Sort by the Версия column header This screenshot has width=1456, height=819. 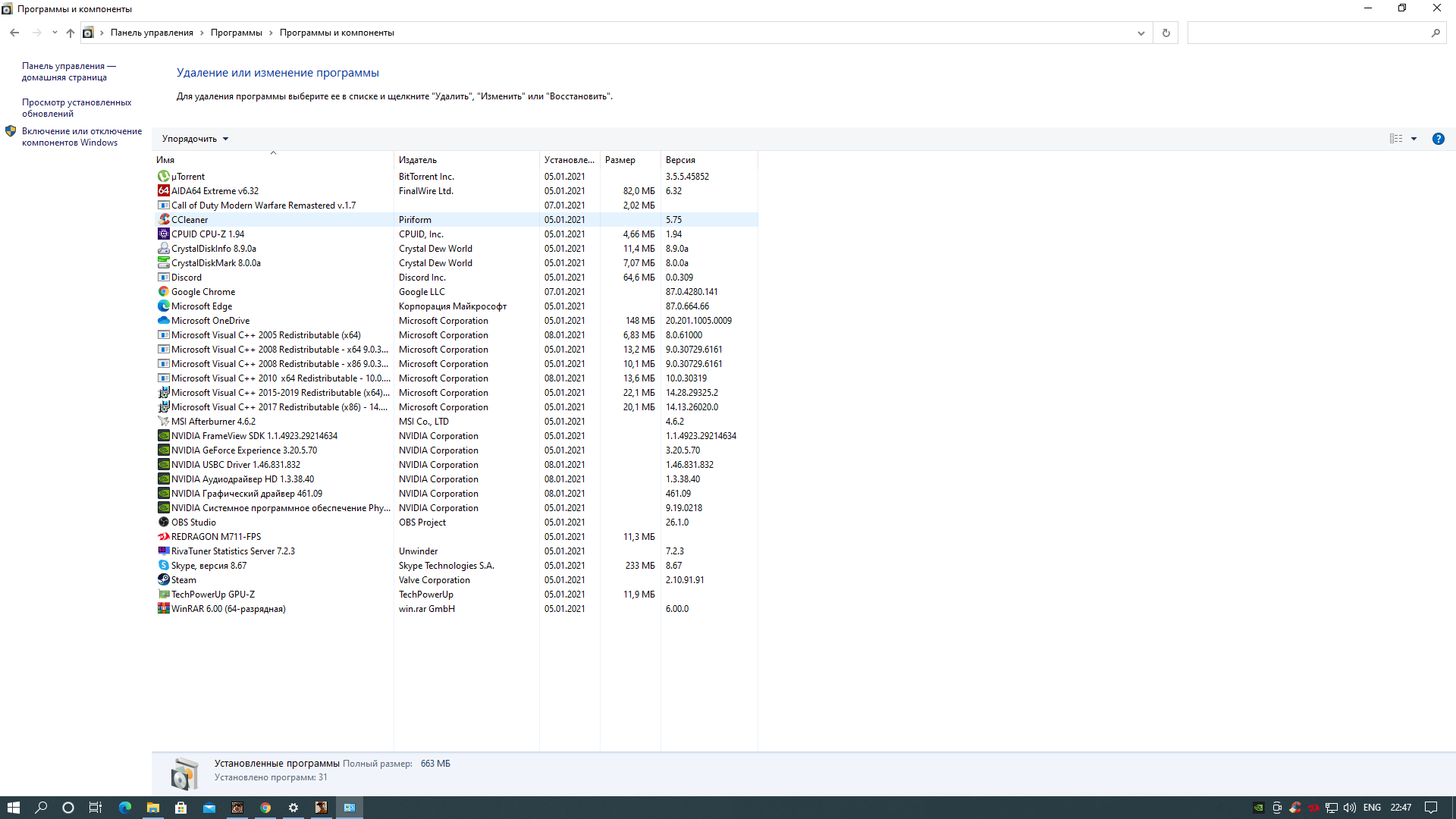(x=708, y=160)
